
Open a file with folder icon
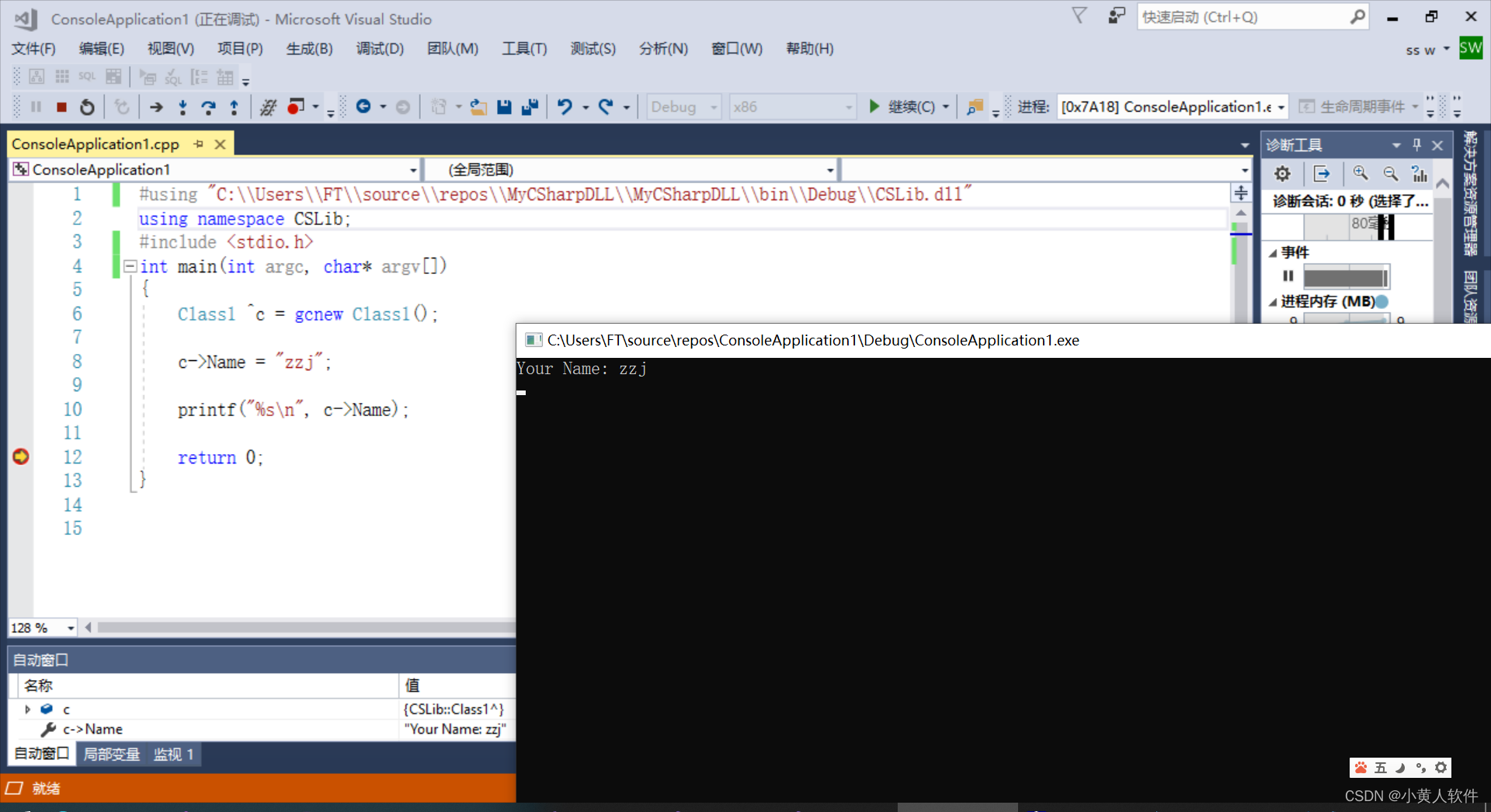(x=478, y=107)
